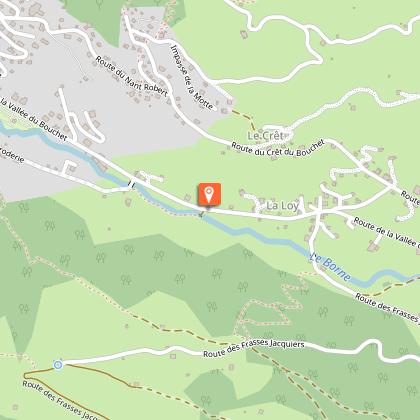Screen dimensions: 420x420
Task: Click the Route du Nant Robert label
Action: (x=131, y=76)
